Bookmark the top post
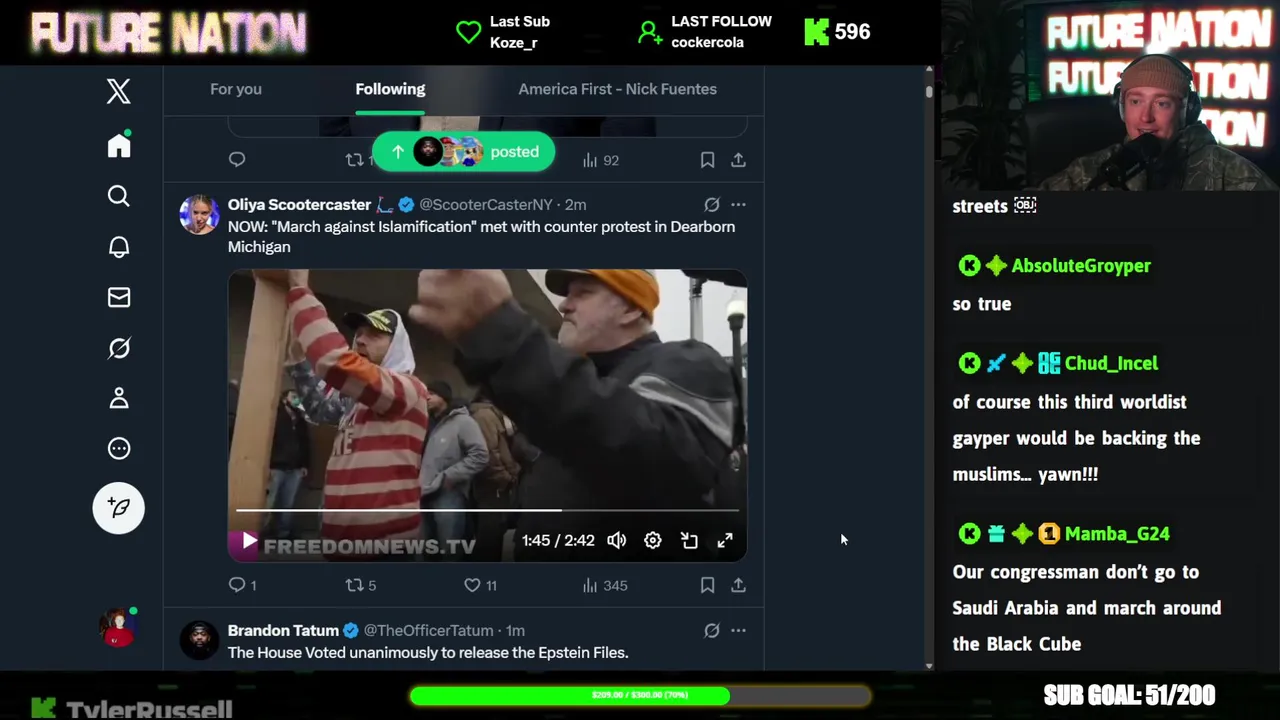This screenshot has height=720, width=1280. click(x=707, y=160)
